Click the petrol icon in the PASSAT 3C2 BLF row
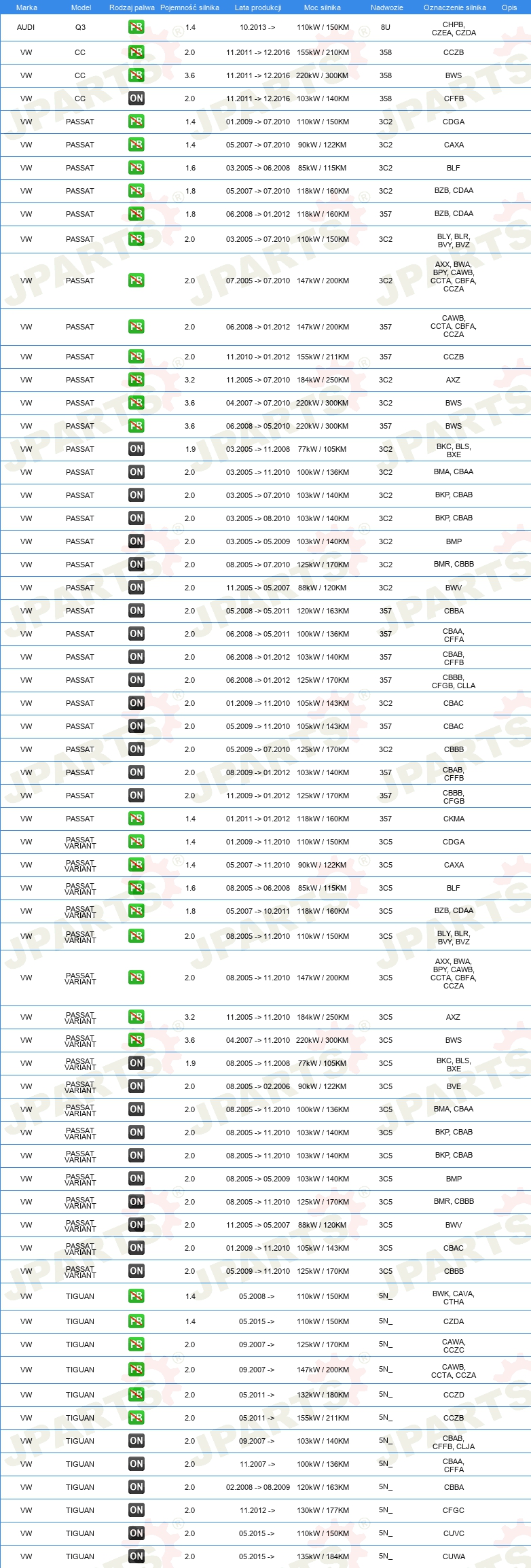Viewport: 531px width, 1568px height. 136,168
